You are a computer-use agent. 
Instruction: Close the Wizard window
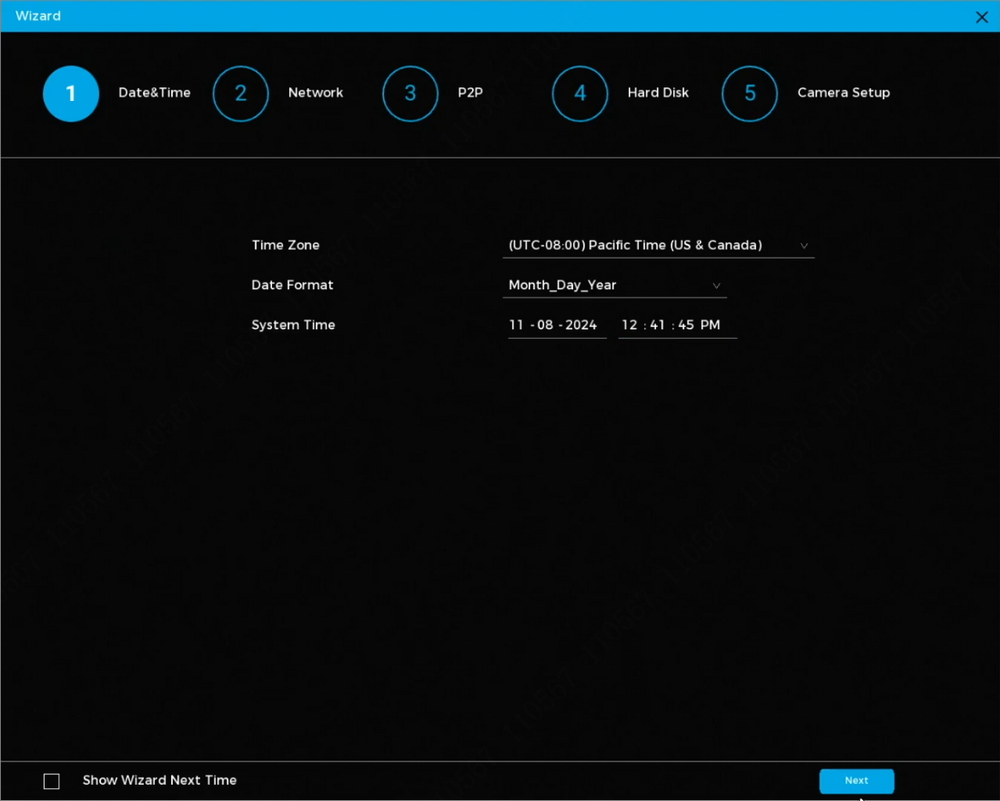(x=982, y=17)
